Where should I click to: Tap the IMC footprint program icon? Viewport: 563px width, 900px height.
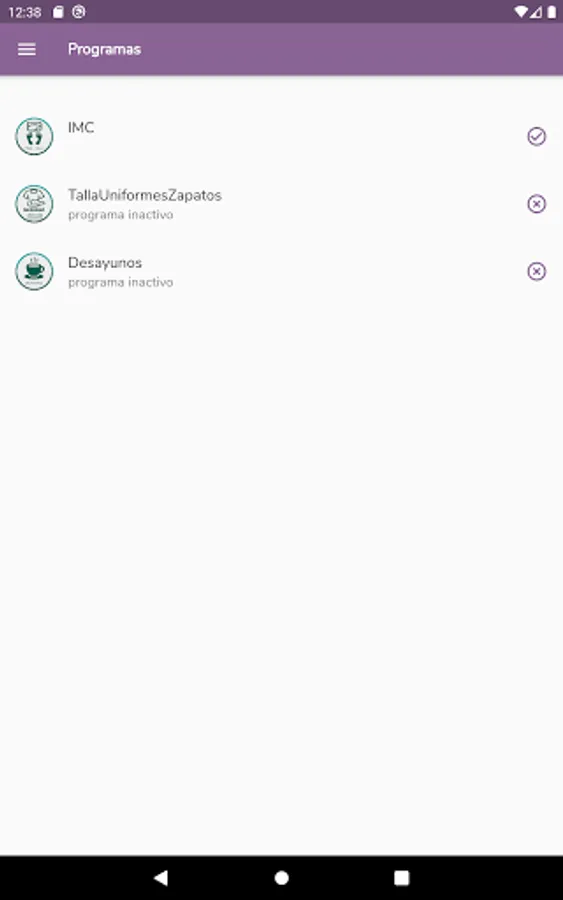pyautogui.click(x=34, y=136)
